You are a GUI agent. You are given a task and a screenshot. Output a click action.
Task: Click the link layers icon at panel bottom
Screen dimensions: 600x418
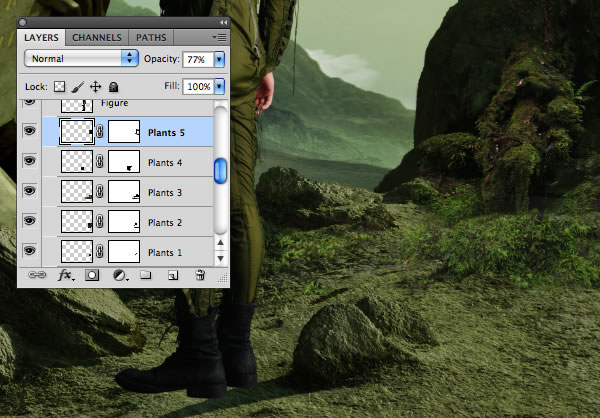[38, 275]
